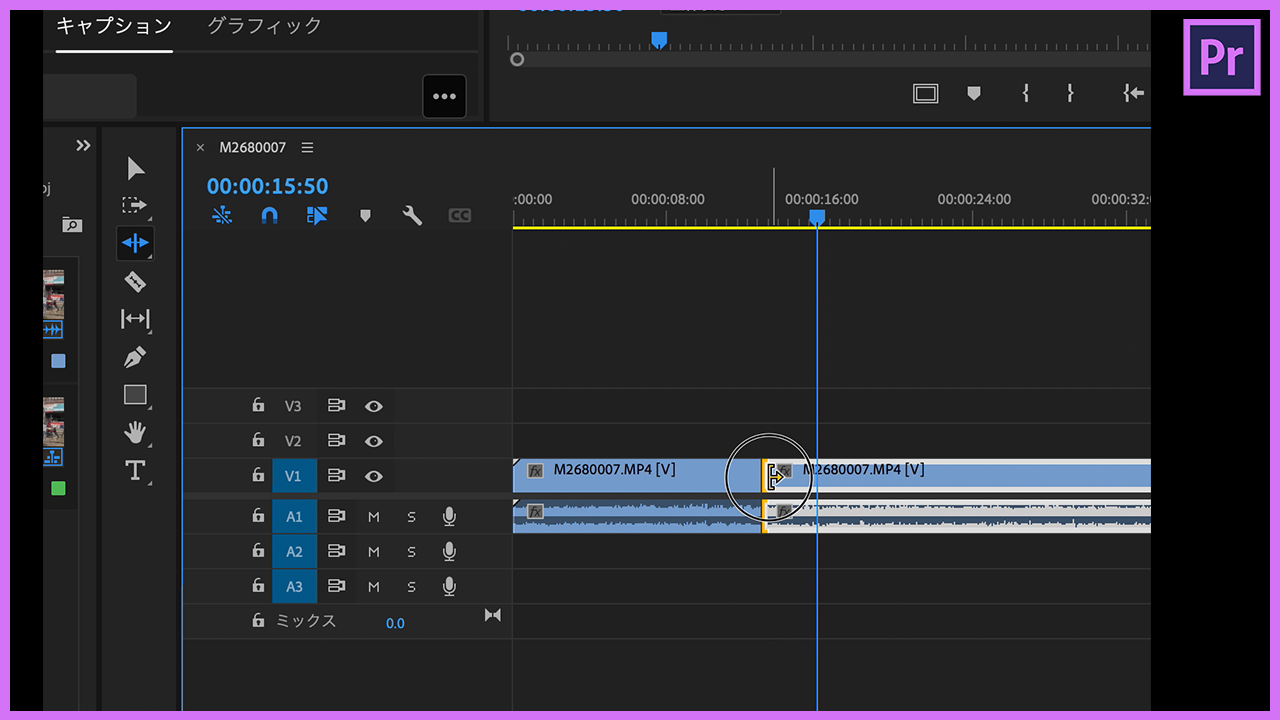Hide V1 track output eye
Viewport: 1280px width, 720px height.
coord(374,476)
